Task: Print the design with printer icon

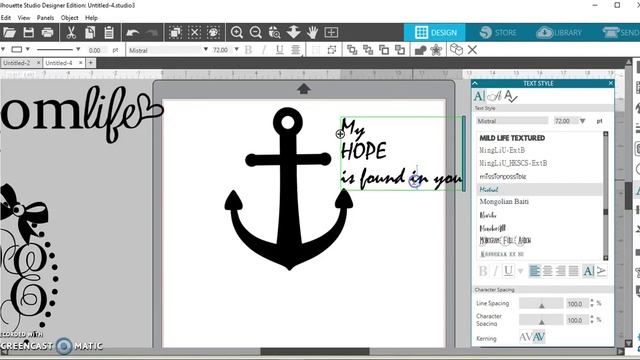Action: (47, 32)
